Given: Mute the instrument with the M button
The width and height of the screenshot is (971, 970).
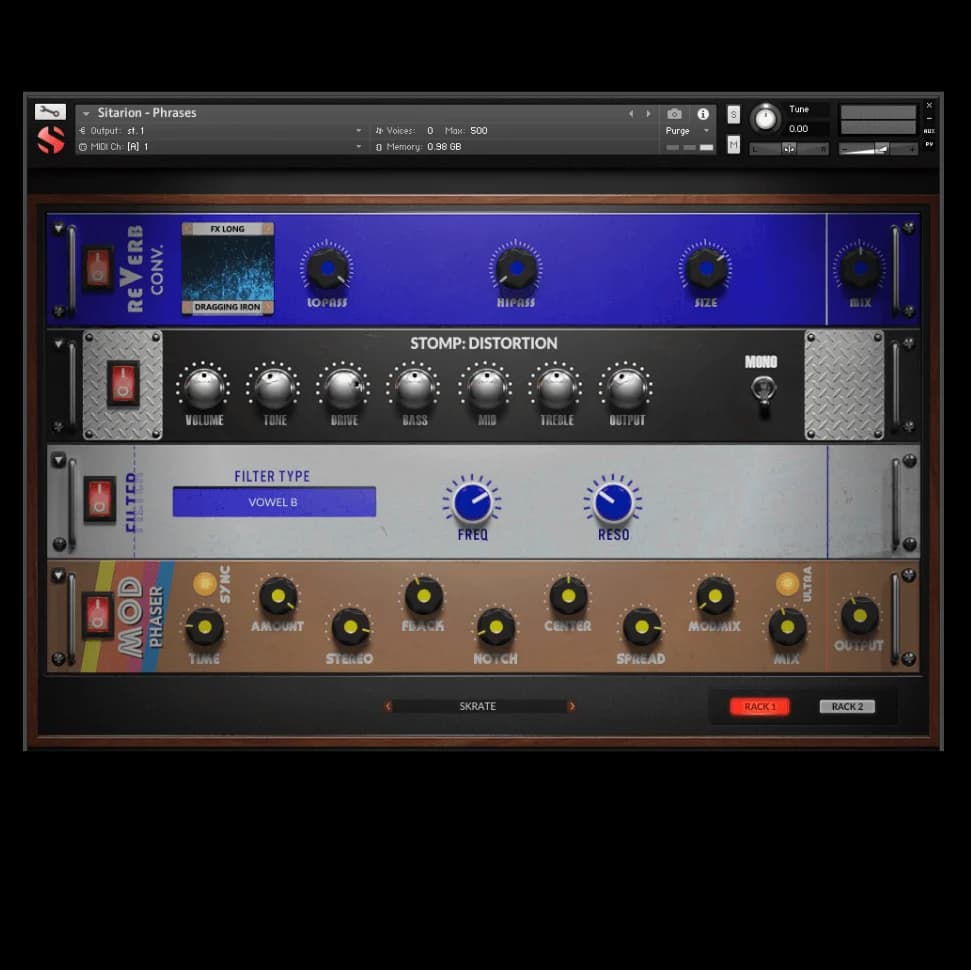Looking at the screenshot, I should tap(733, 144).
